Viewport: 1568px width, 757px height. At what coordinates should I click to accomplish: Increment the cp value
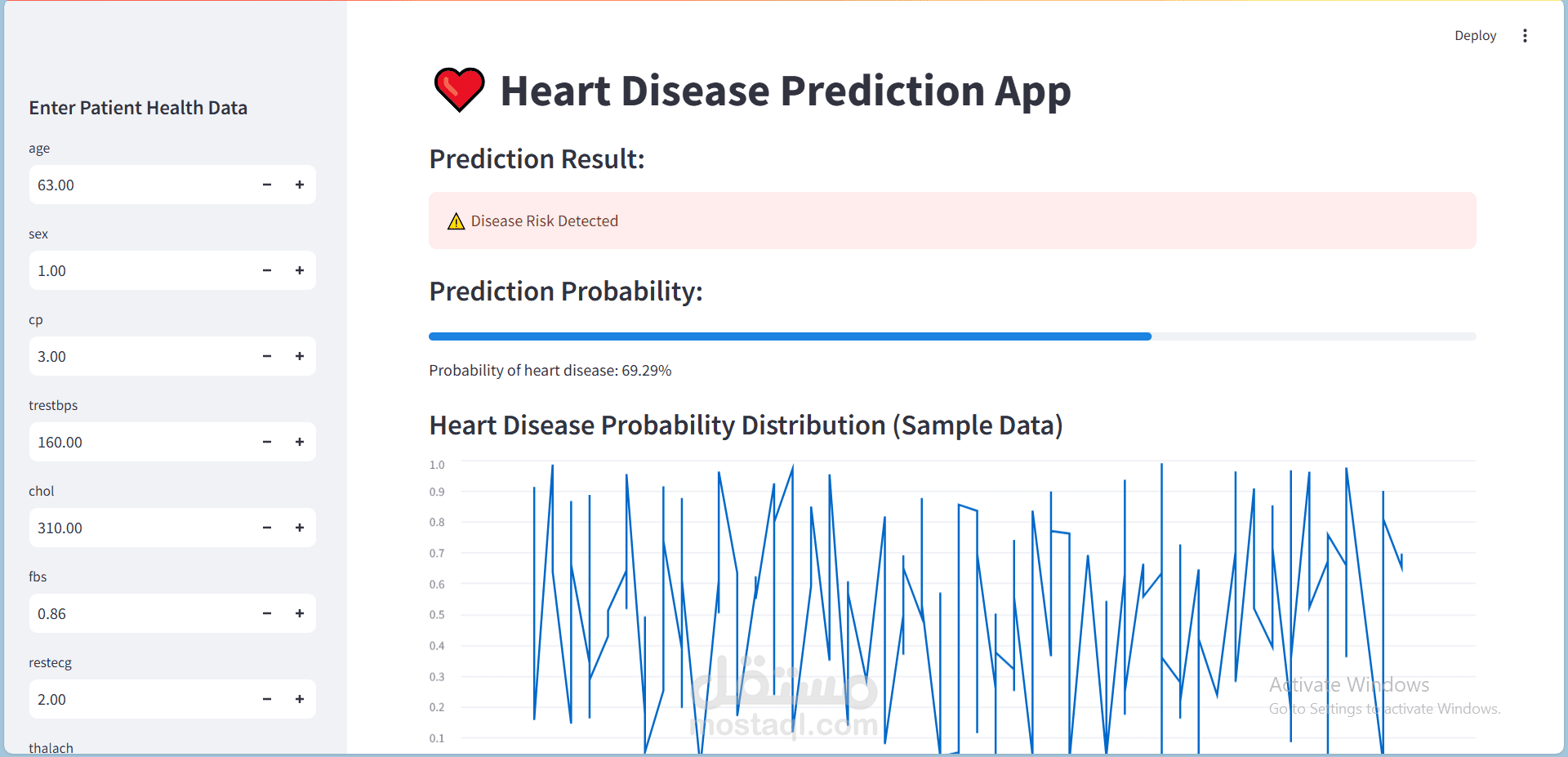tap(300, 356)
